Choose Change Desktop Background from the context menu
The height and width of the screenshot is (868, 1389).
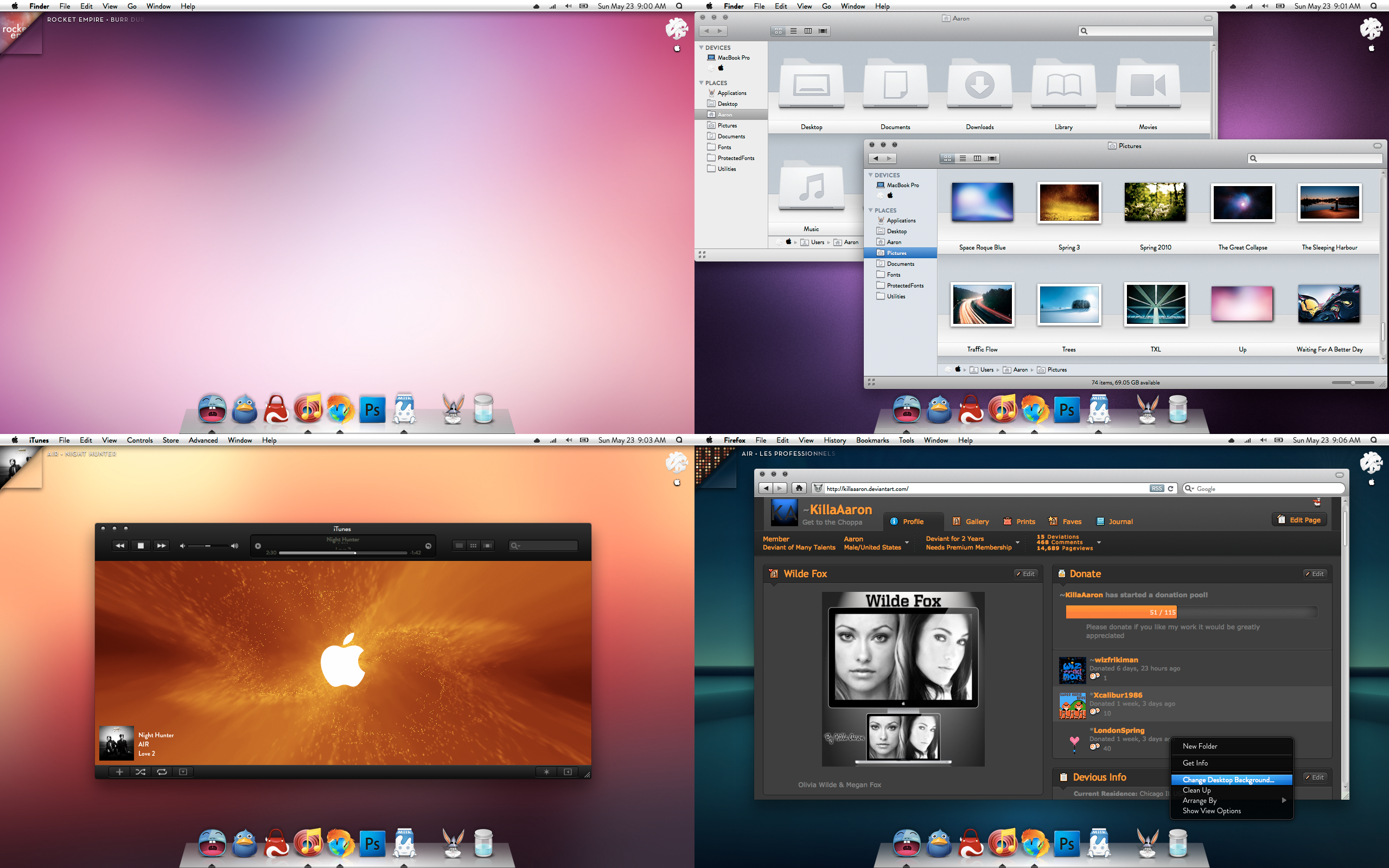pyautogui.click(x=1232, y=780)
